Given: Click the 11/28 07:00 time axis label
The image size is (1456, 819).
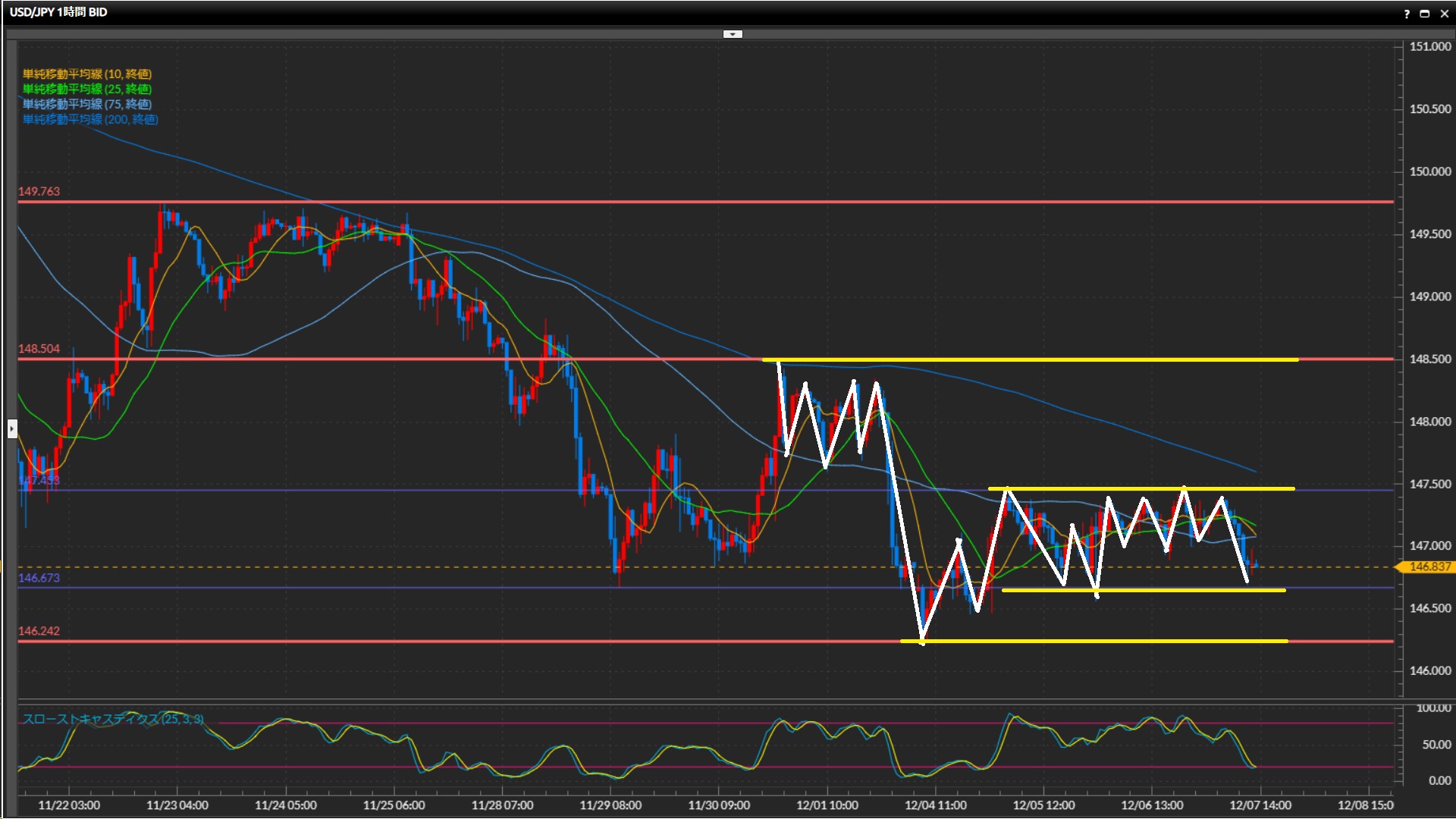Looking at the screenshot, I should tap(502, 805).
